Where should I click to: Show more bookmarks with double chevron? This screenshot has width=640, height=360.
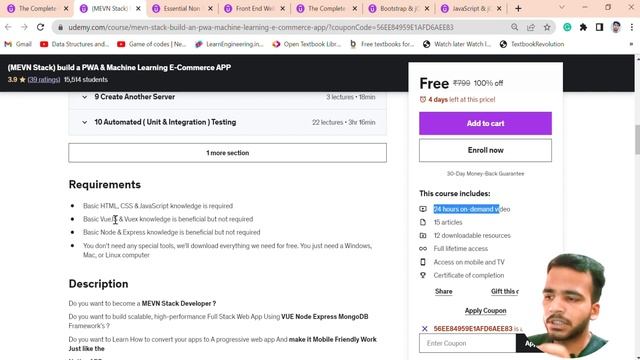[x=631, y=44]
